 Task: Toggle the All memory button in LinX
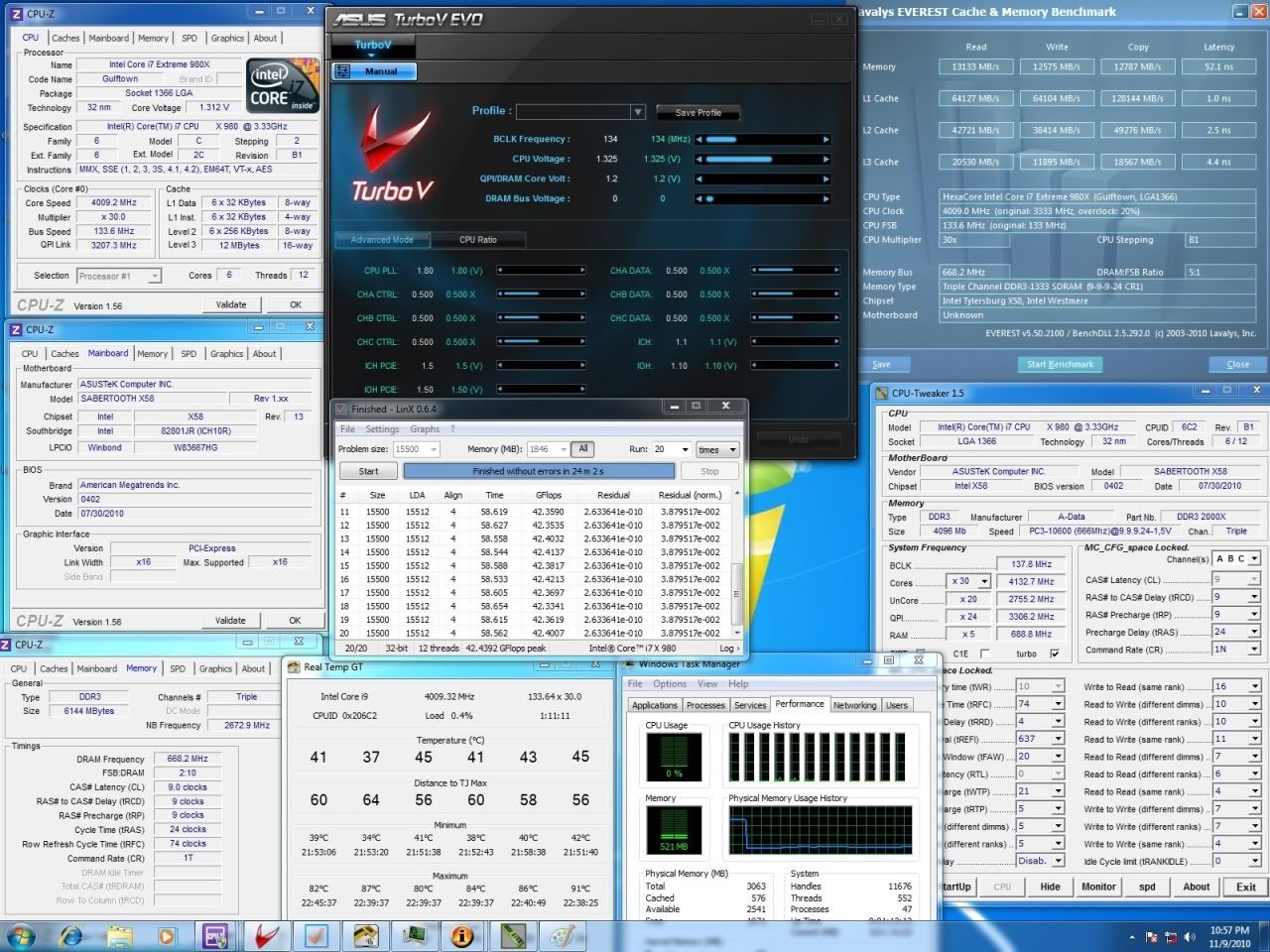583,449
